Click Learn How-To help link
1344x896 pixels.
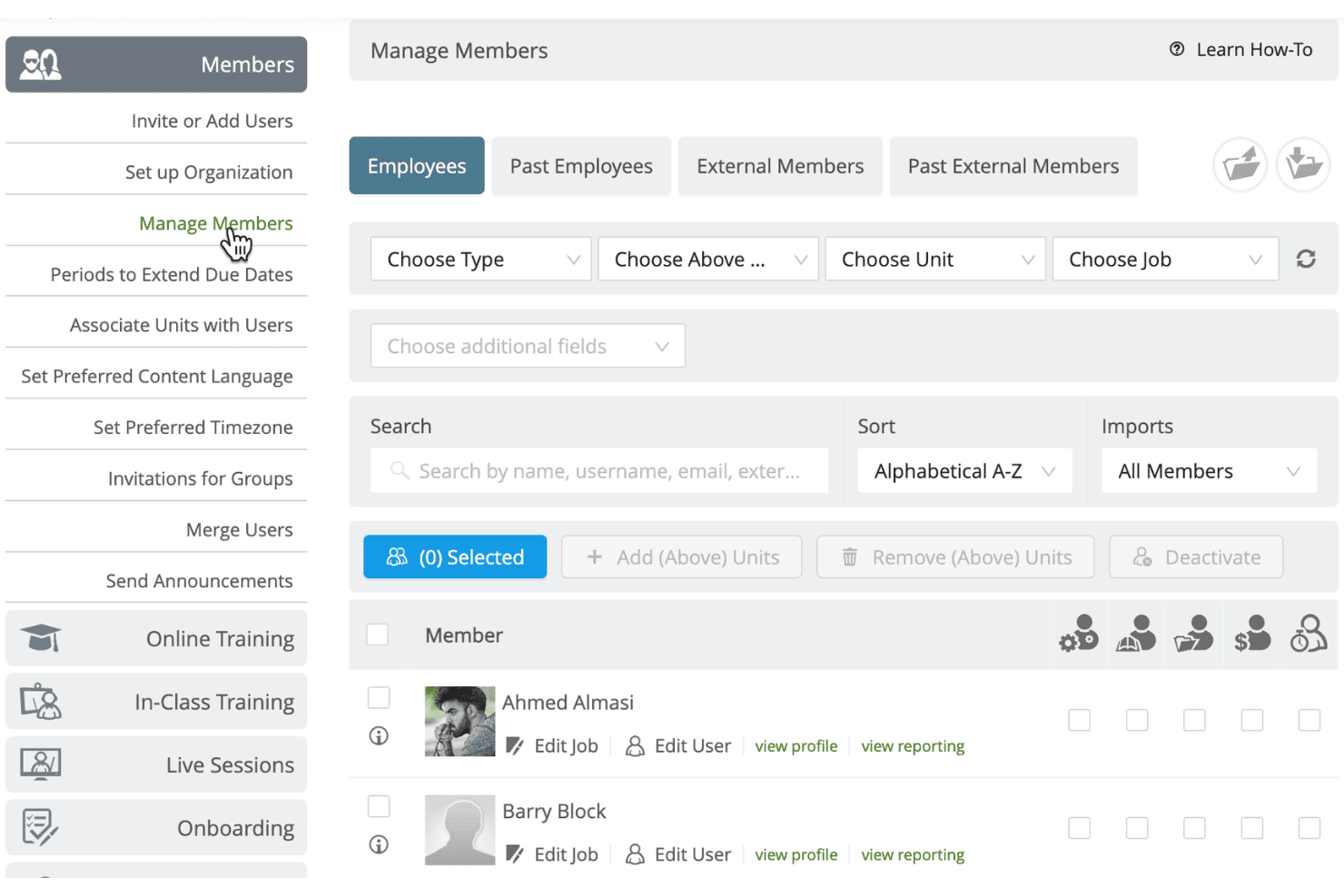tap(1240, 50)
